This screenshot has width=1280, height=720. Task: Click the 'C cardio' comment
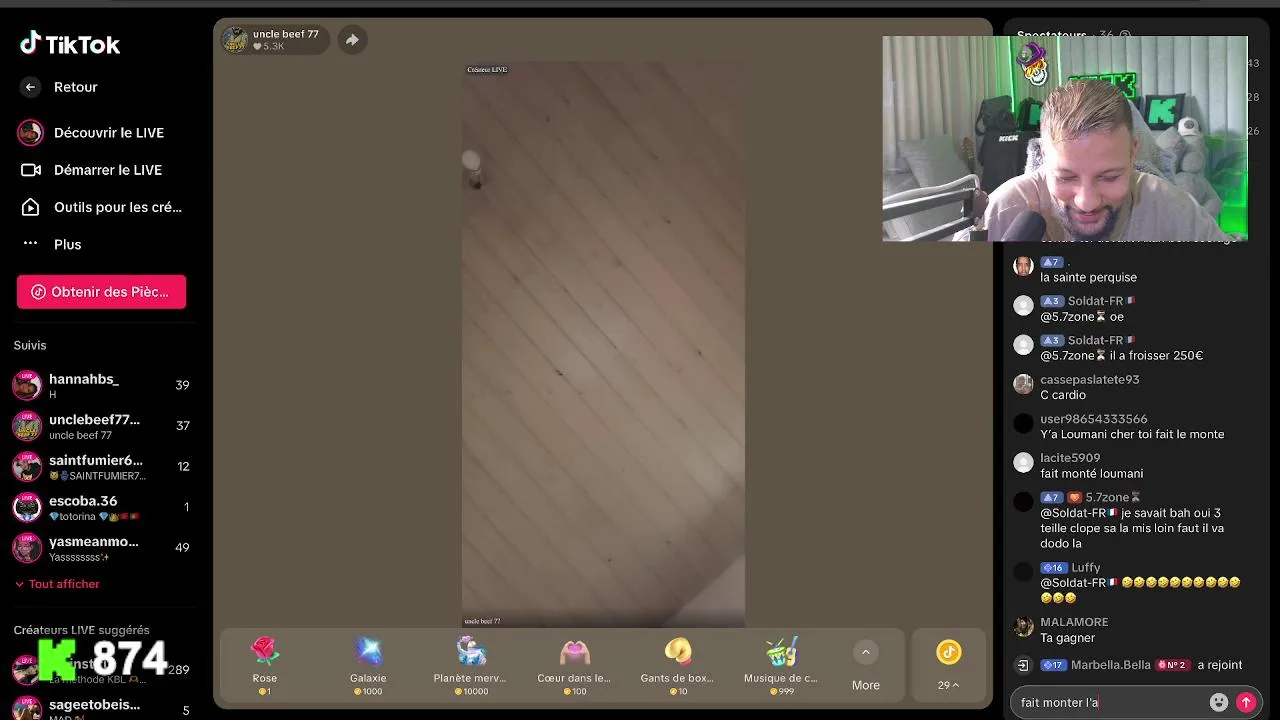tap(1063, 395)
